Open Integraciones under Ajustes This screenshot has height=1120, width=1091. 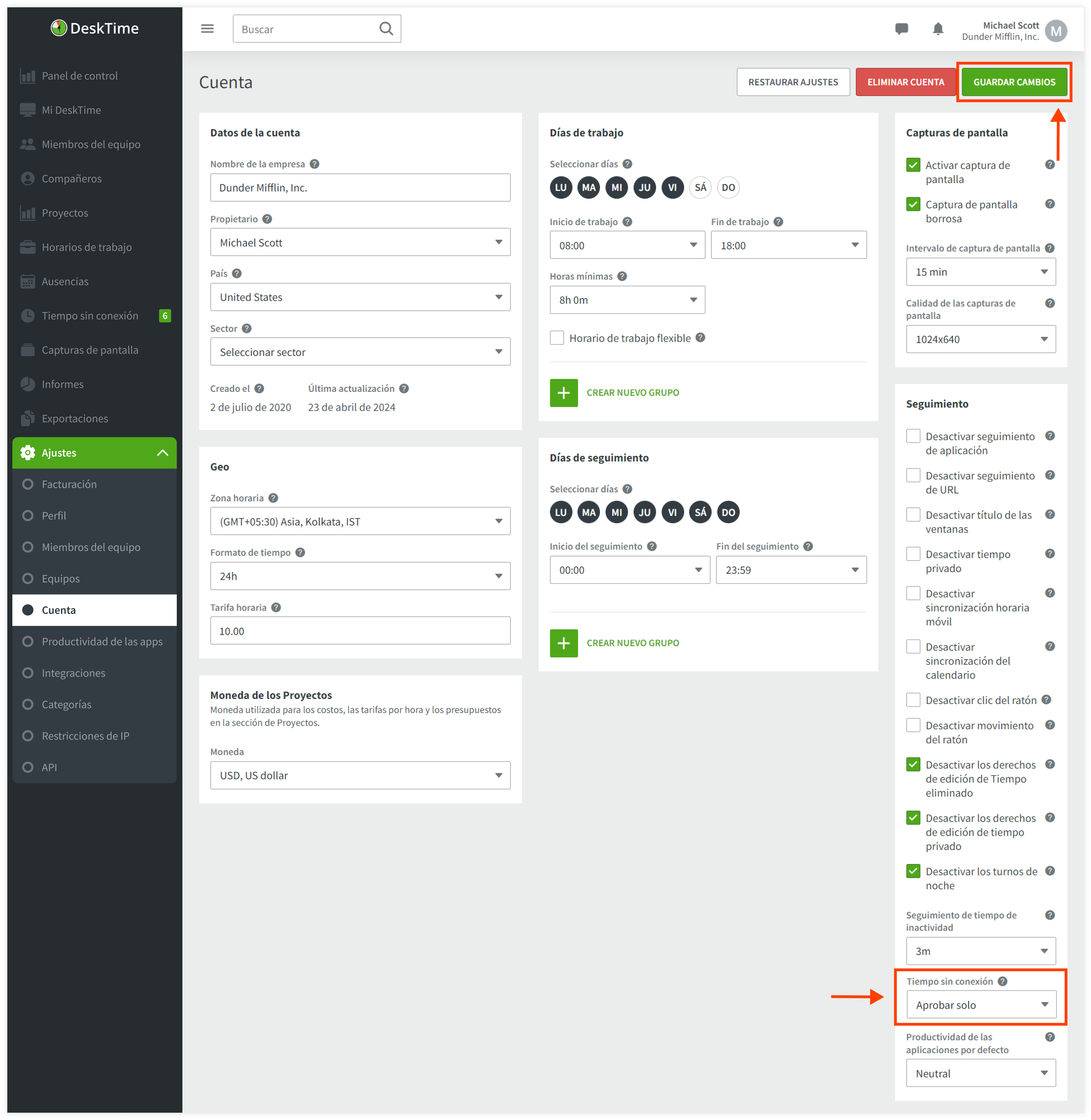[73, 673]
